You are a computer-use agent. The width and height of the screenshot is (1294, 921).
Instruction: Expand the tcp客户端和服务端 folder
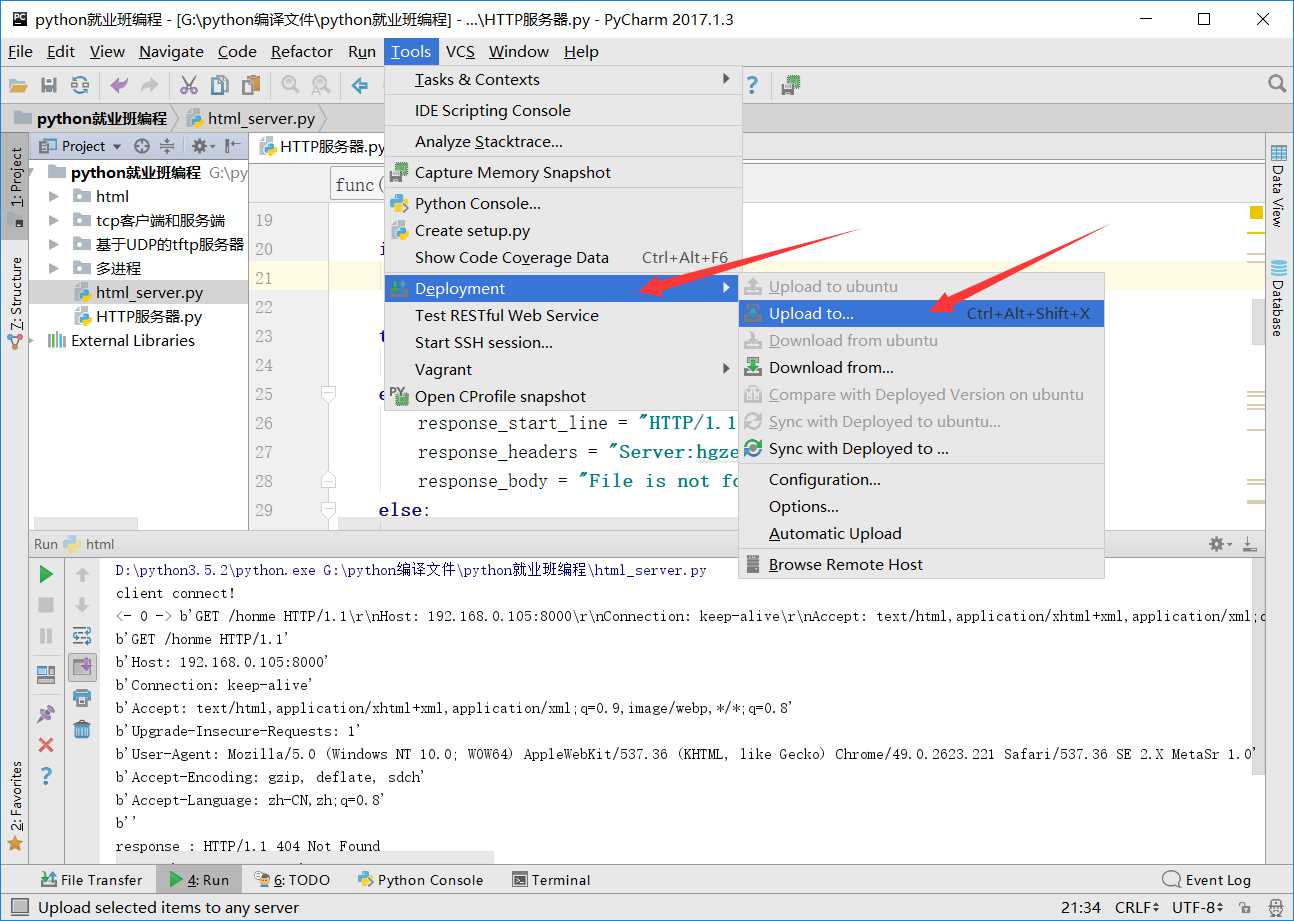point(54,220)
